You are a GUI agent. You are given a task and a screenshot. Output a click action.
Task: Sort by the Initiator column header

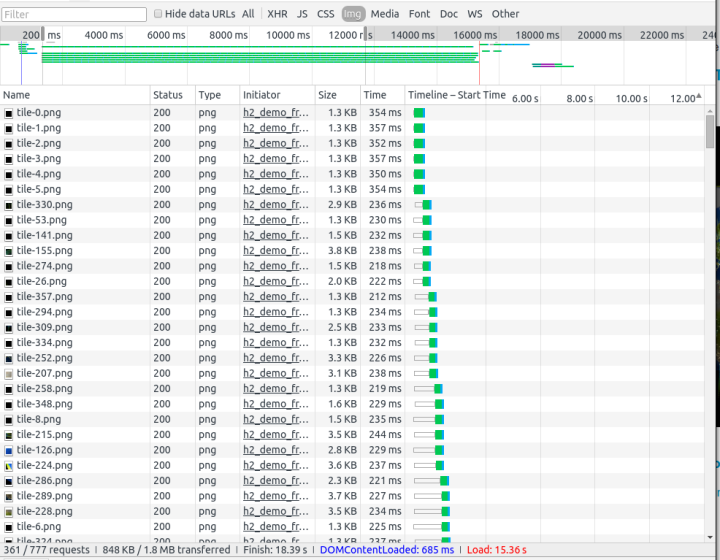click(277, 95)
